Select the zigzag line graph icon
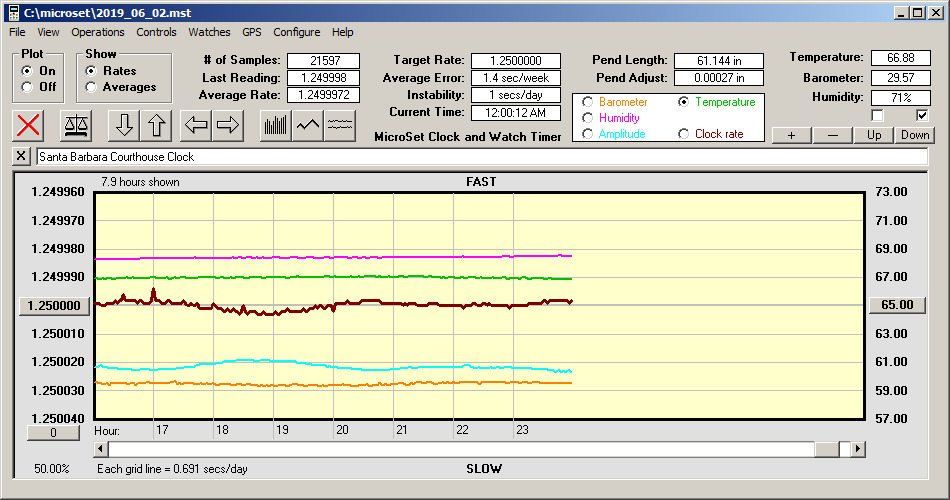 pyautogui.click(x=308, y=125)
